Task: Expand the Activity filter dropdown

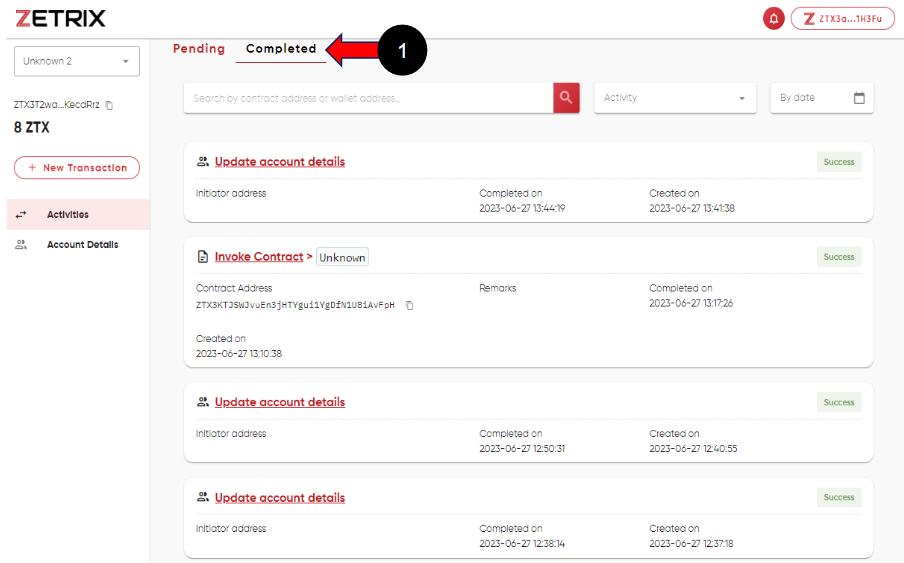Action: point(675,98)
